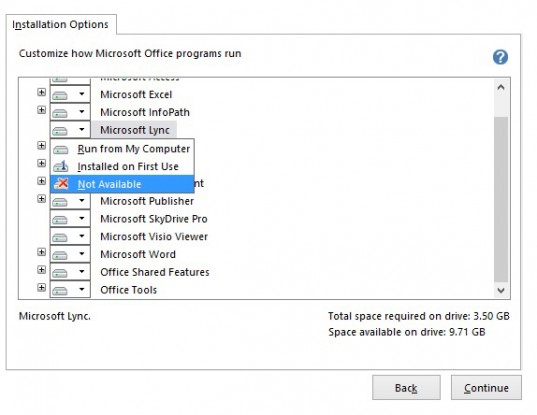This screenshot has width=537, height=415.
Task: Click the Continue button
Action: pyautogui.click(x=486, y=388)
